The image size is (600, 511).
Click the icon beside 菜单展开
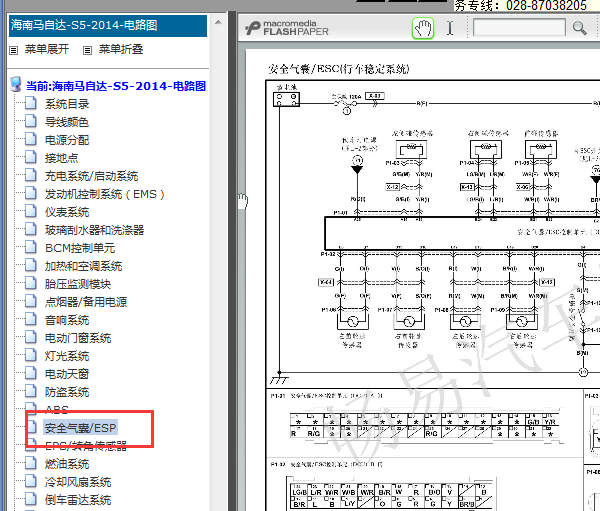pyautogui.click(x=14, y=50)
